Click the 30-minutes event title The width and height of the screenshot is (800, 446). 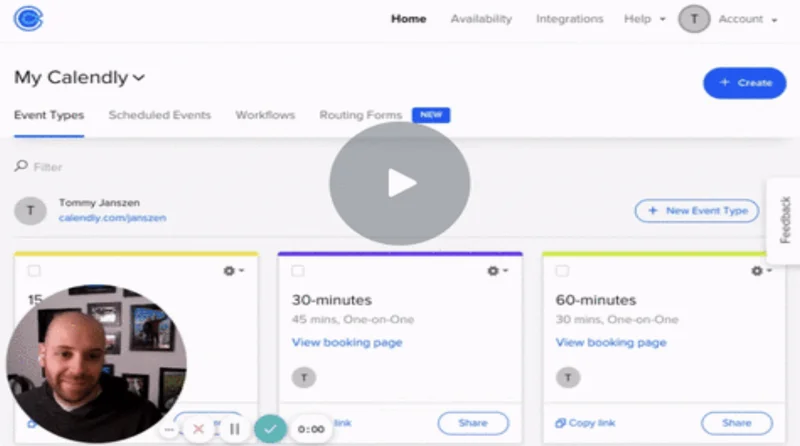(x=332, y=300)
